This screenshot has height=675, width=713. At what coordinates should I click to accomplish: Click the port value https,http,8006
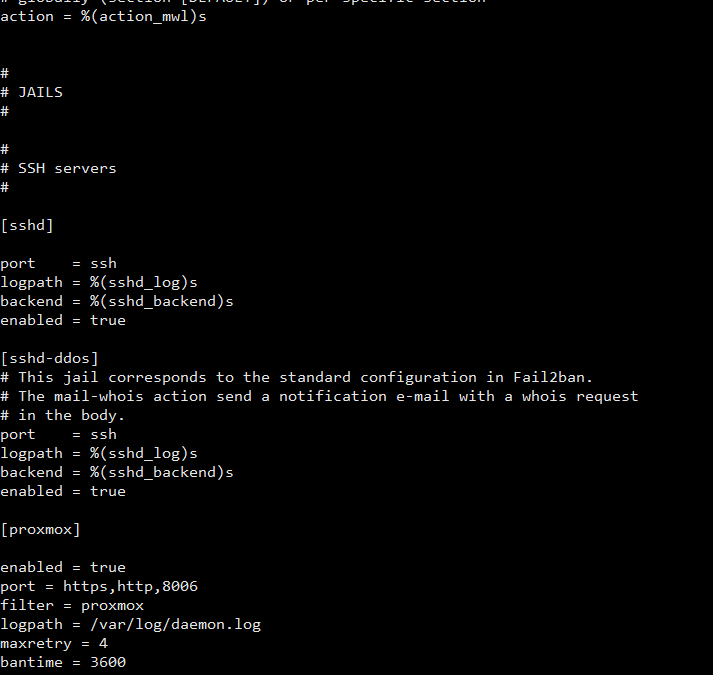[131, 586]
